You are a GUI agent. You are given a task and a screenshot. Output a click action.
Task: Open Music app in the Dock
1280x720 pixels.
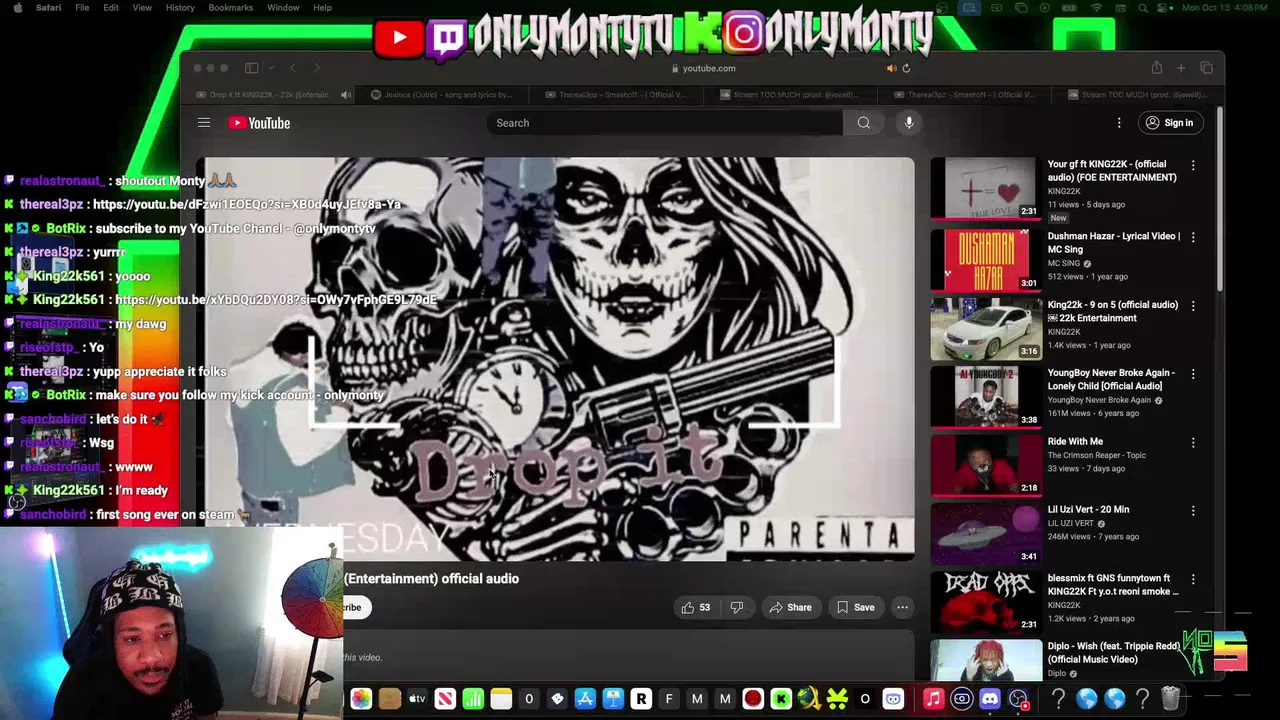point(933,699)
